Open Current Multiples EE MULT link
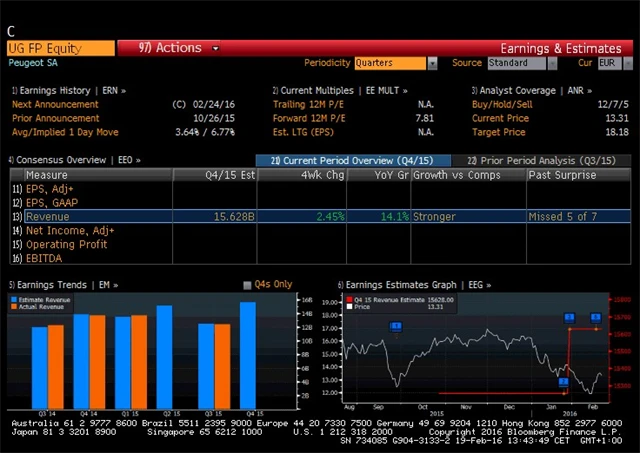This screenshot has width=640, height=453. tap(335, 91)
